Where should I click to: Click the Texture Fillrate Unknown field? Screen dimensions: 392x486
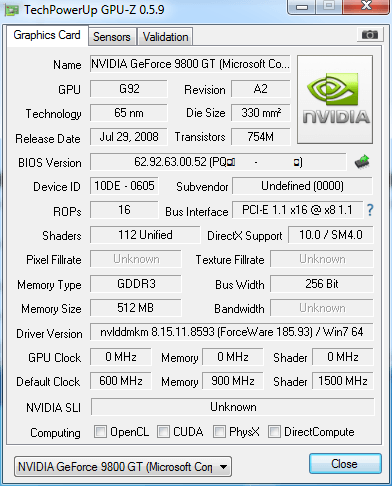[x=322, y=259]
